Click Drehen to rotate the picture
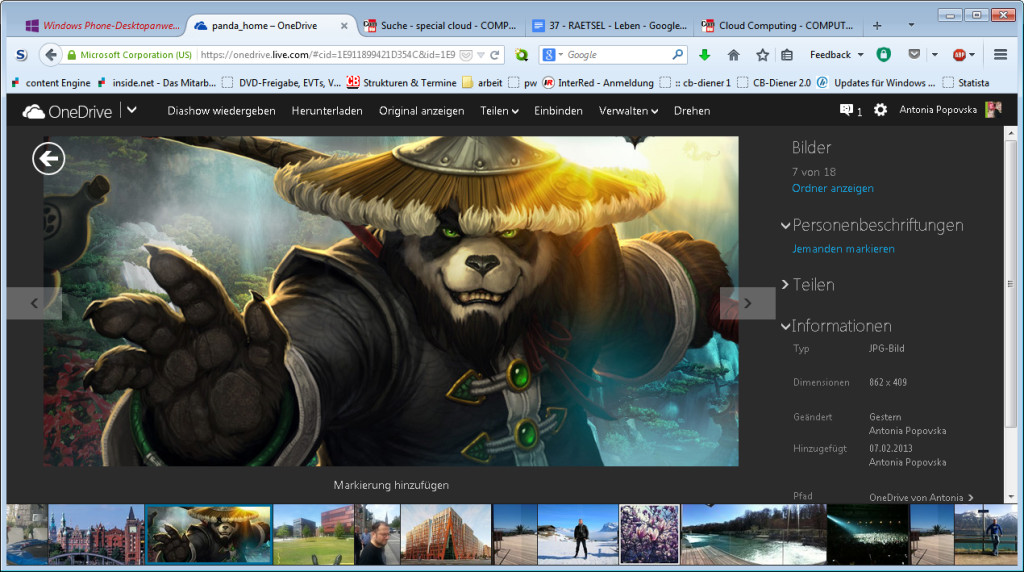 (x=692, y=111)
